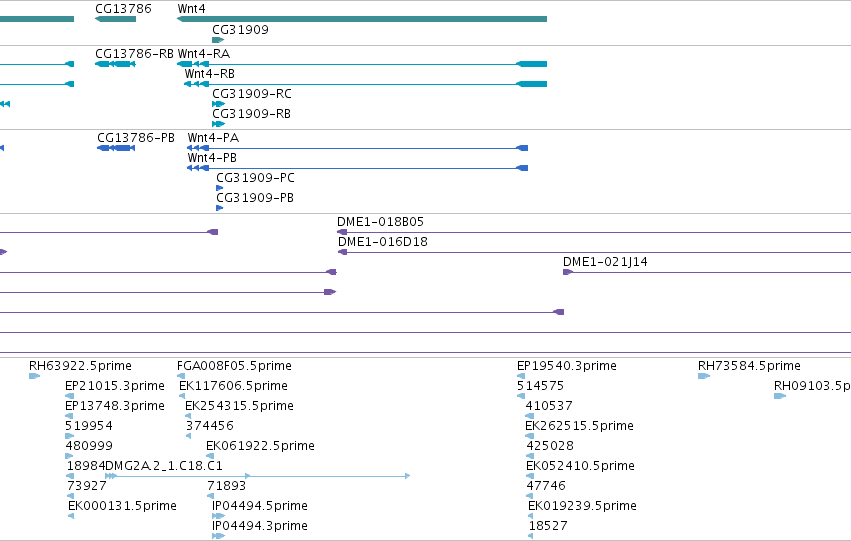The width and height of the screenshot is (851, 541).
Task: Select the CG31909-PC small arrow glyph
Action: coord(219,188)
